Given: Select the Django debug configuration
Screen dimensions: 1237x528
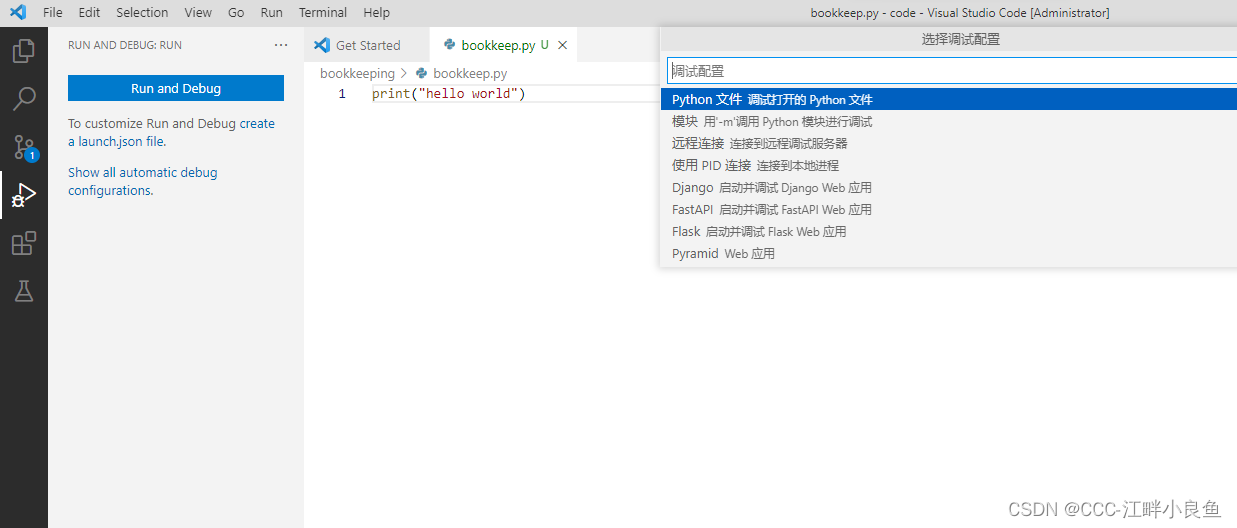Looking at the screenshot, I should click(949, 188).
